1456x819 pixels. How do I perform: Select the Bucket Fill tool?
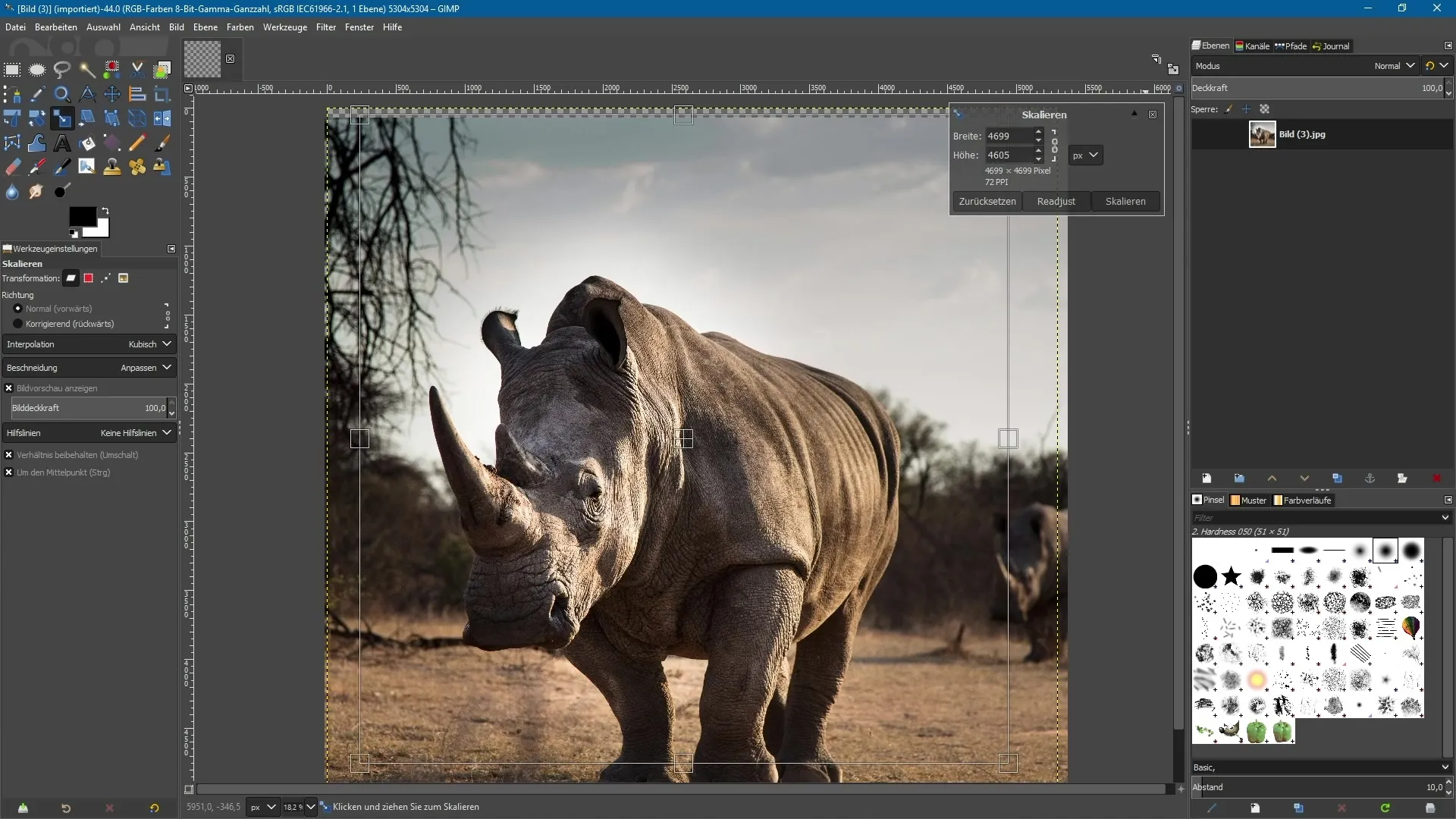tap(87, 143)
